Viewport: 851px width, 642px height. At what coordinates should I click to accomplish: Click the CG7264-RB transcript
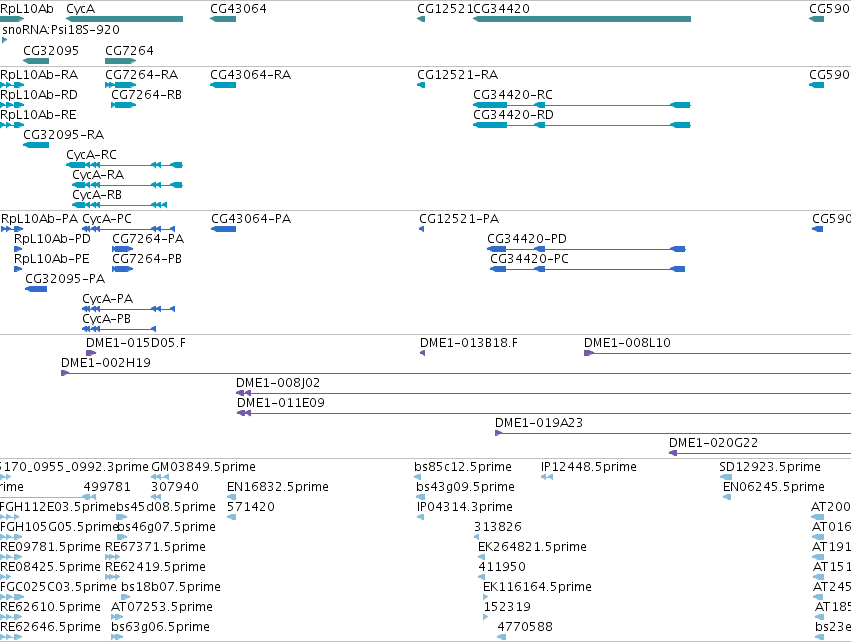[123, 105]
